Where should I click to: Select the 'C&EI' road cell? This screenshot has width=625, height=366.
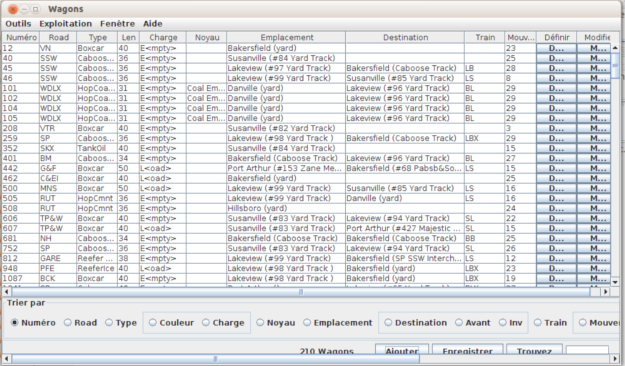click(x=58, y=178)
